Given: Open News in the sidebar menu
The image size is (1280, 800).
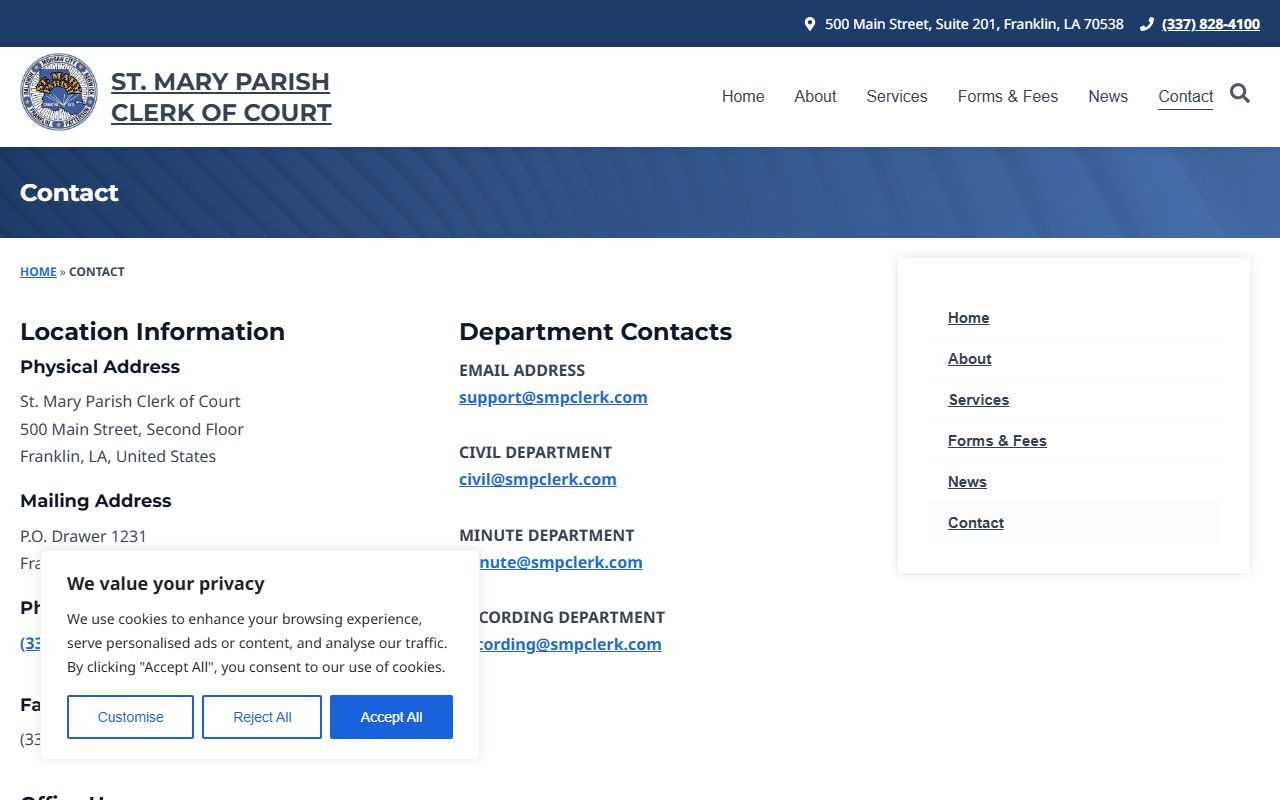Looking at the screenshot, I should click(x=967, y=482).
